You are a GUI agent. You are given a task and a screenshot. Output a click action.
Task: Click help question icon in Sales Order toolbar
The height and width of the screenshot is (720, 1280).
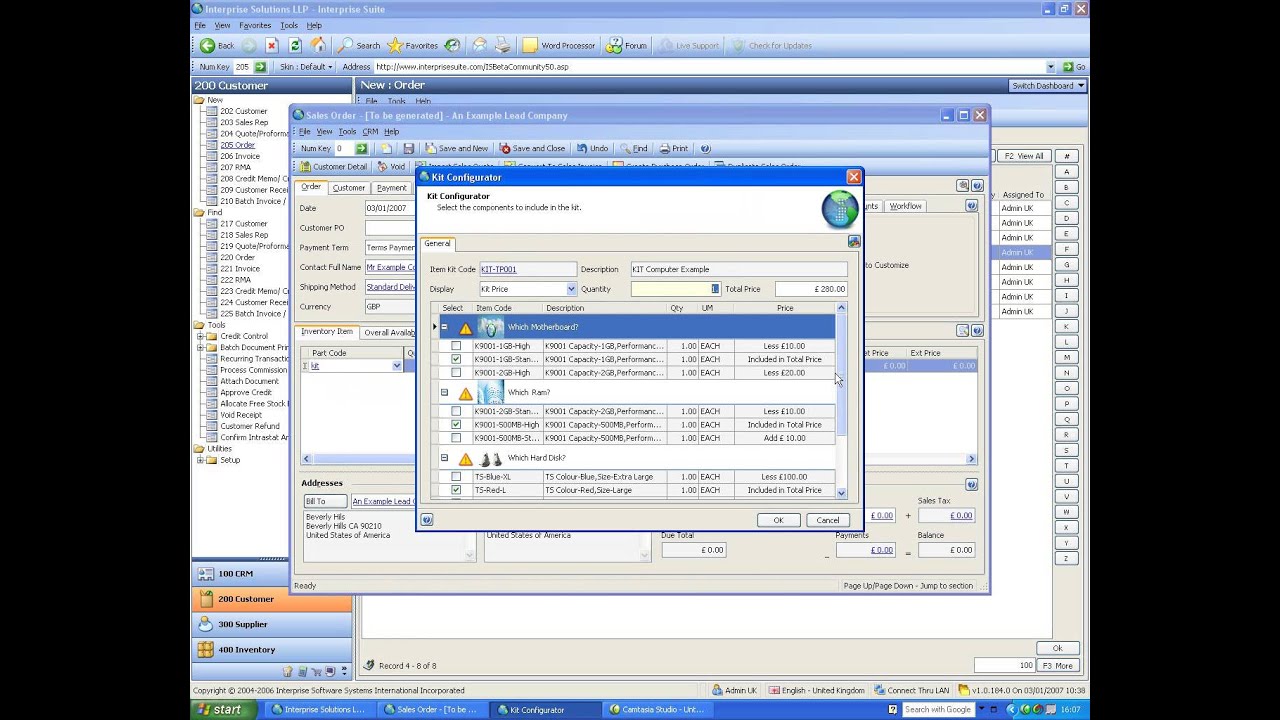tap(705, 148)
